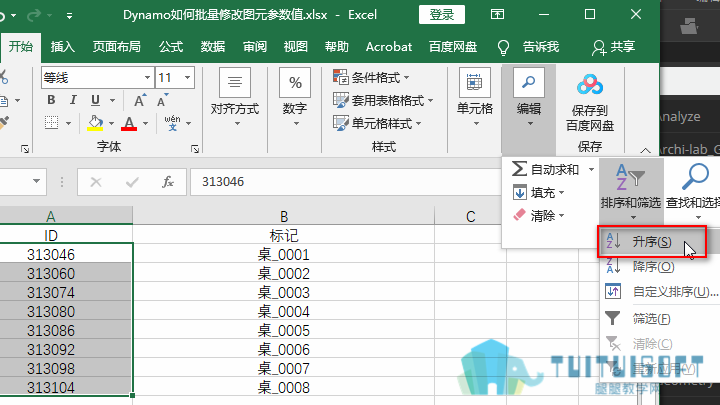The image size is (720, 405).
Task: Toggle underline formatting
Action: pos(95,100)
